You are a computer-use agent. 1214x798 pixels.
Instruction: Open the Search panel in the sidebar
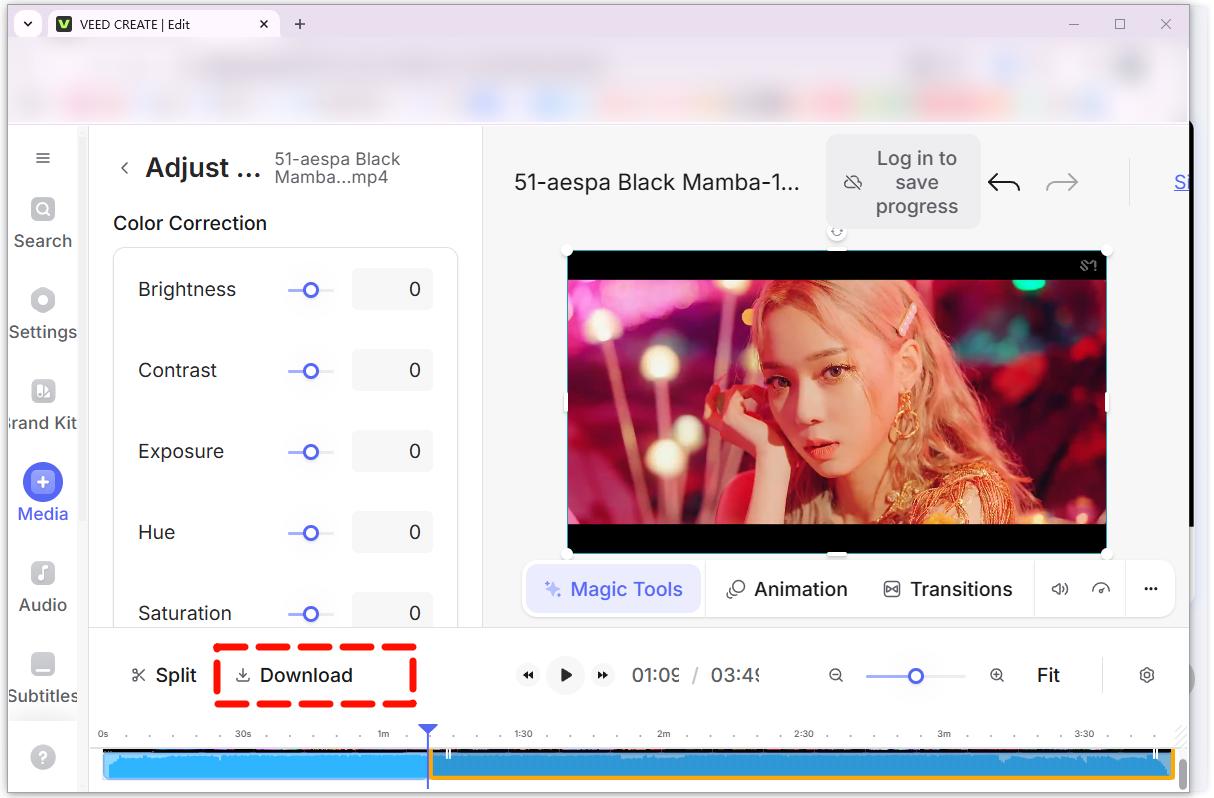pos(43,223)
